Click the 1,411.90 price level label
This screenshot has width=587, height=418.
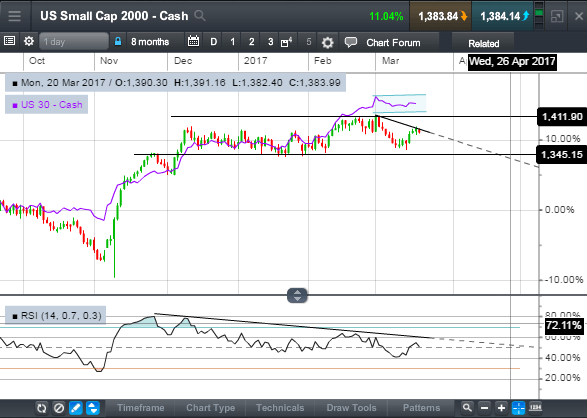tap(562, 117)
